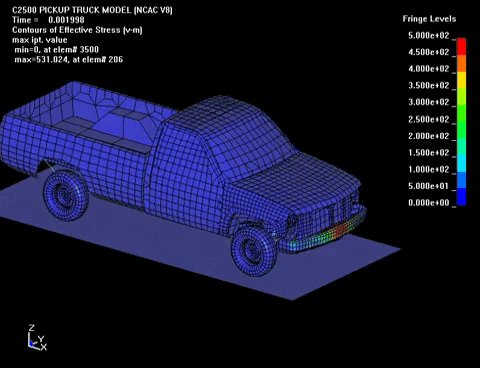Pick the yellow band of the fringe bar

(x=461, y=80)
